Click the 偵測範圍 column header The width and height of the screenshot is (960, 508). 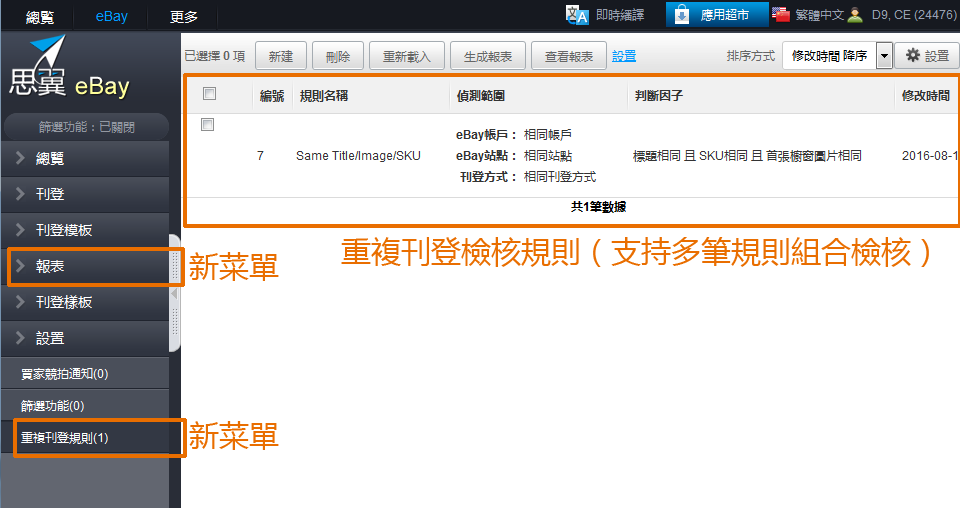click(481, 95)
